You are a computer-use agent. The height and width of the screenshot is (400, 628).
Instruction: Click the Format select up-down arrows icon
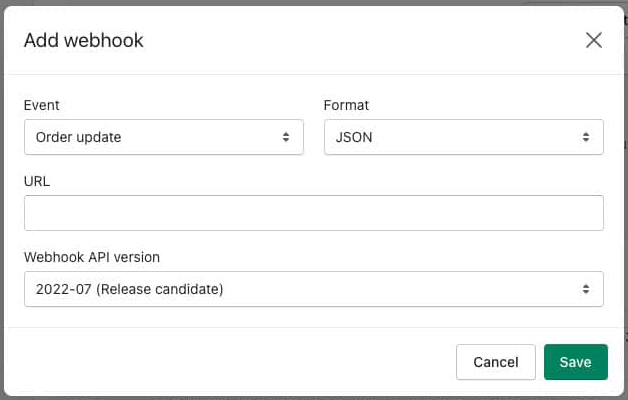pos(586,137)
